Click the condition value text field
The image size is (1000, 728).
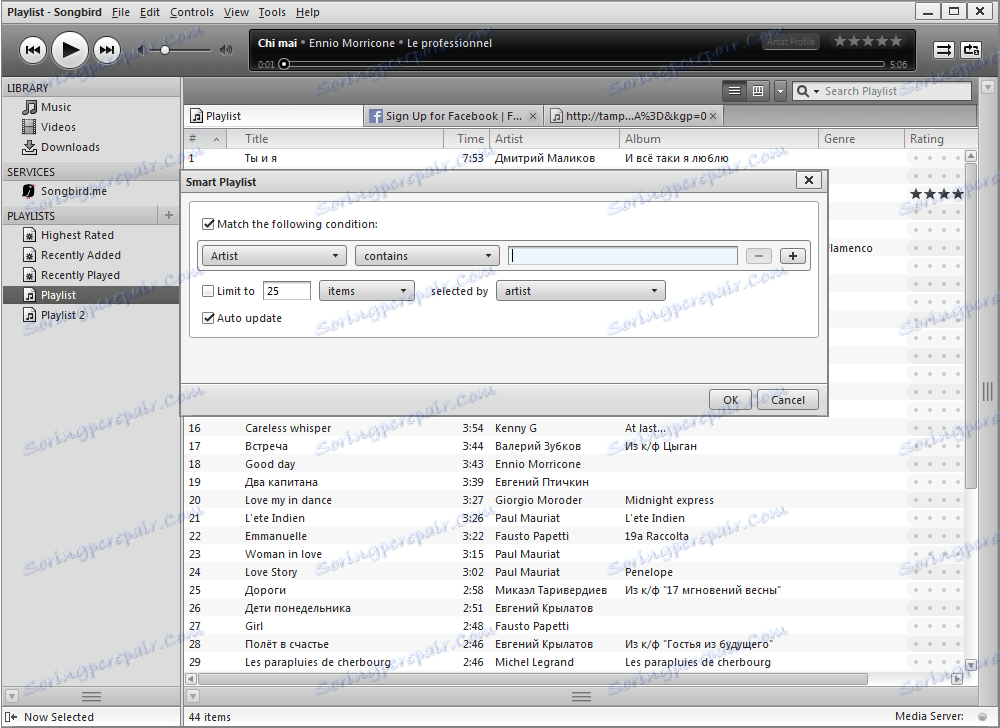coord(622,256)
